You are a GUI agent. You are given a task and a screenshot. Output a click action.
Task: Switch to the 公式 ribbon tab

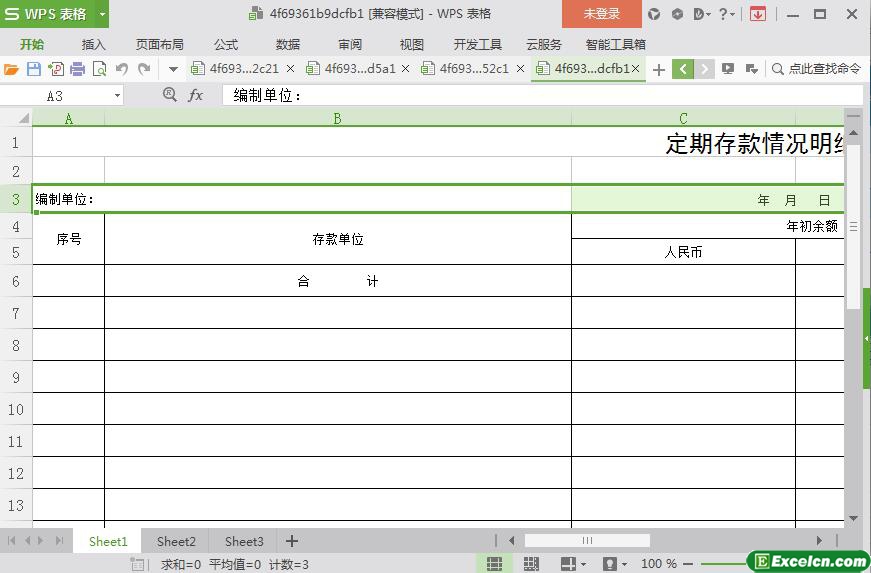pos(226,44)
